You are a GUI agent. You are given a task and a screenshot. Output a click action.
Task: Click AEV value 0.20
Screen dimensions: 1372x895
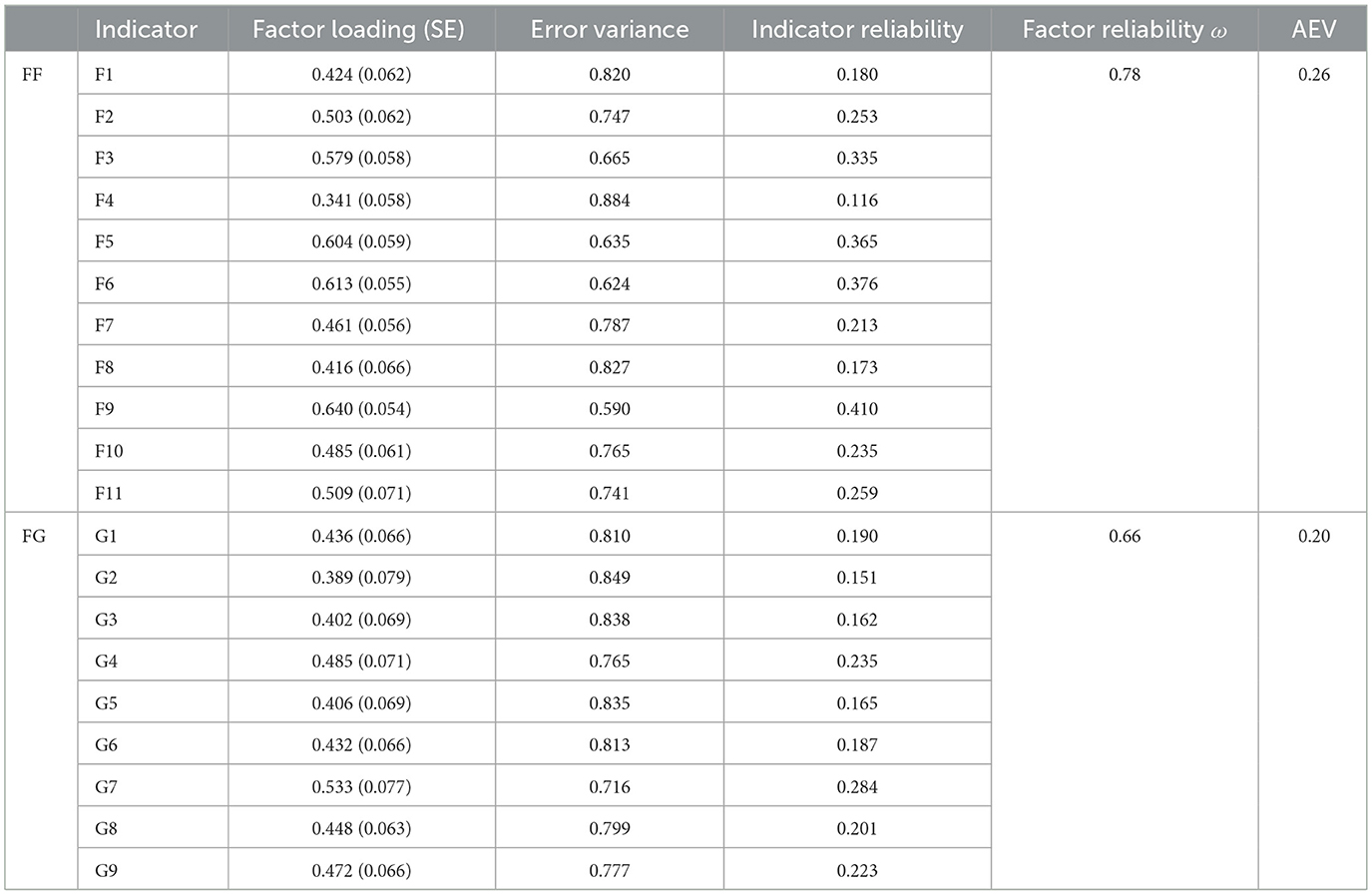tap(1314, 536)
